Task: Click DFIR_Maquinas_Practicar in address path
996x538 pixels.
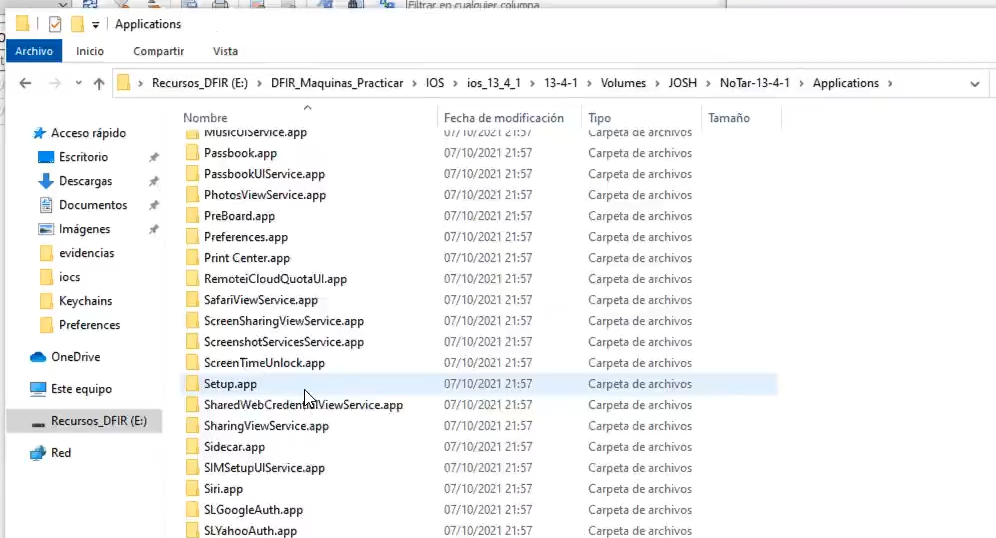Action: (x=337, y=83)
